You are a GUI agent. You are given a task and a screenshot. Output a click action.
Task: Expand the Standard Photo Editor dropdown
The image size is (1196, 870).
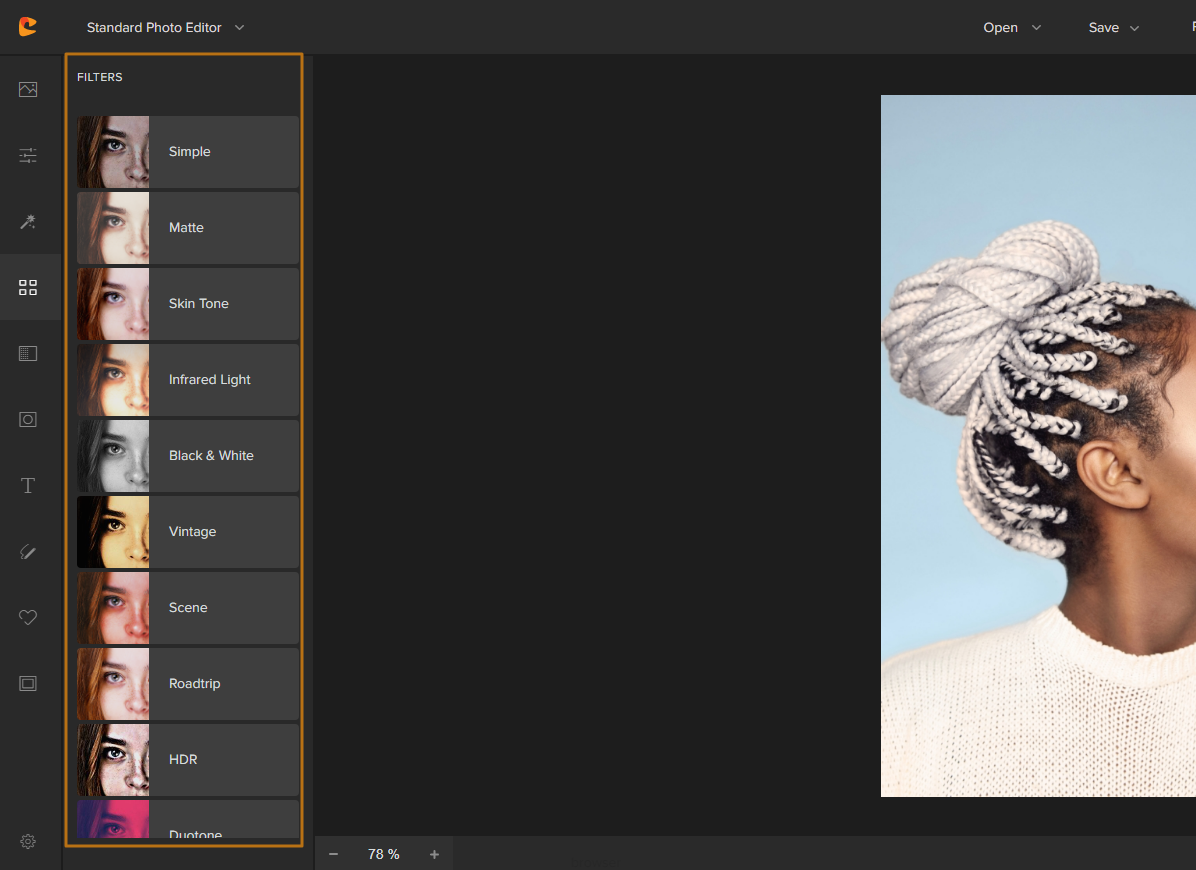[x=165, y=28]
